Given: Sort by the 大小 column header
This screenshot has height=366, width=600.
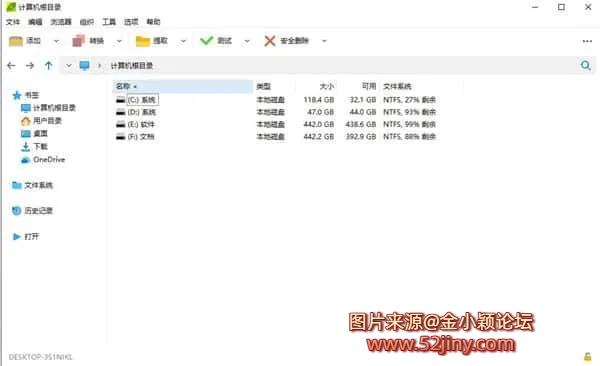Looking at the screenshot, I should click(327, 87).
